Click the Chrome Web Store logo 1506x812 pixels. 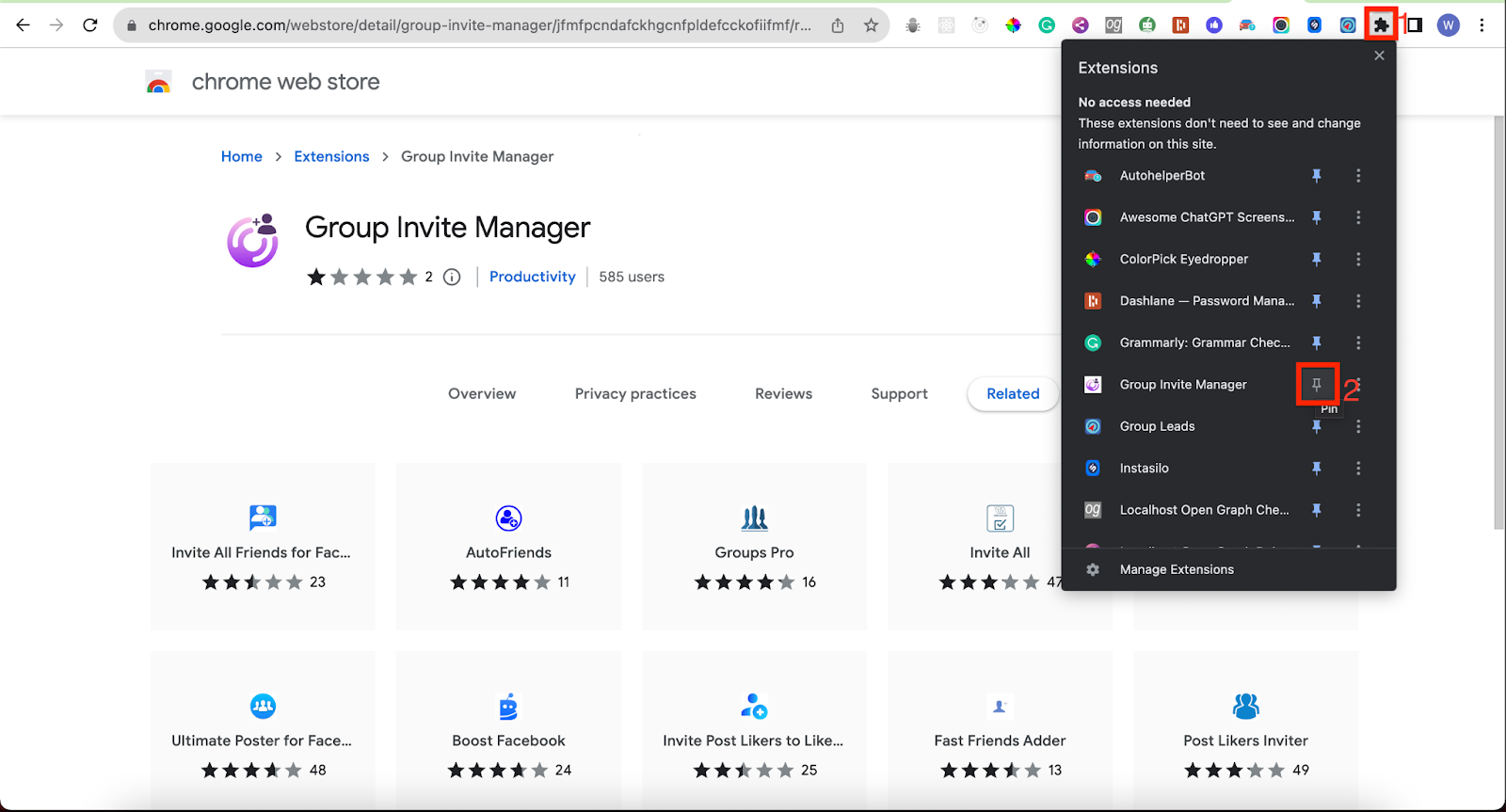pyautogui.click(x=159, y=83)
